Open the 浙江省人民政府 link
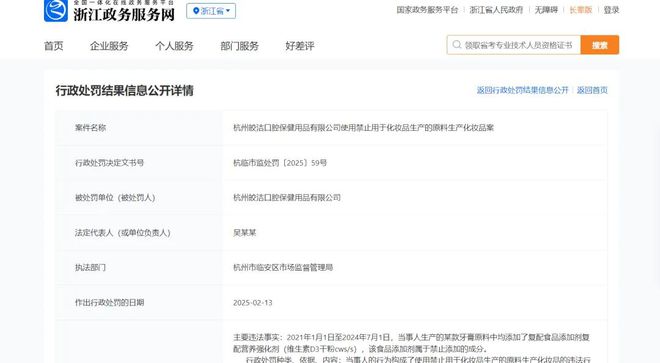Image resolution: width=660 pixels, height=363 pixels. pos(496,10)
